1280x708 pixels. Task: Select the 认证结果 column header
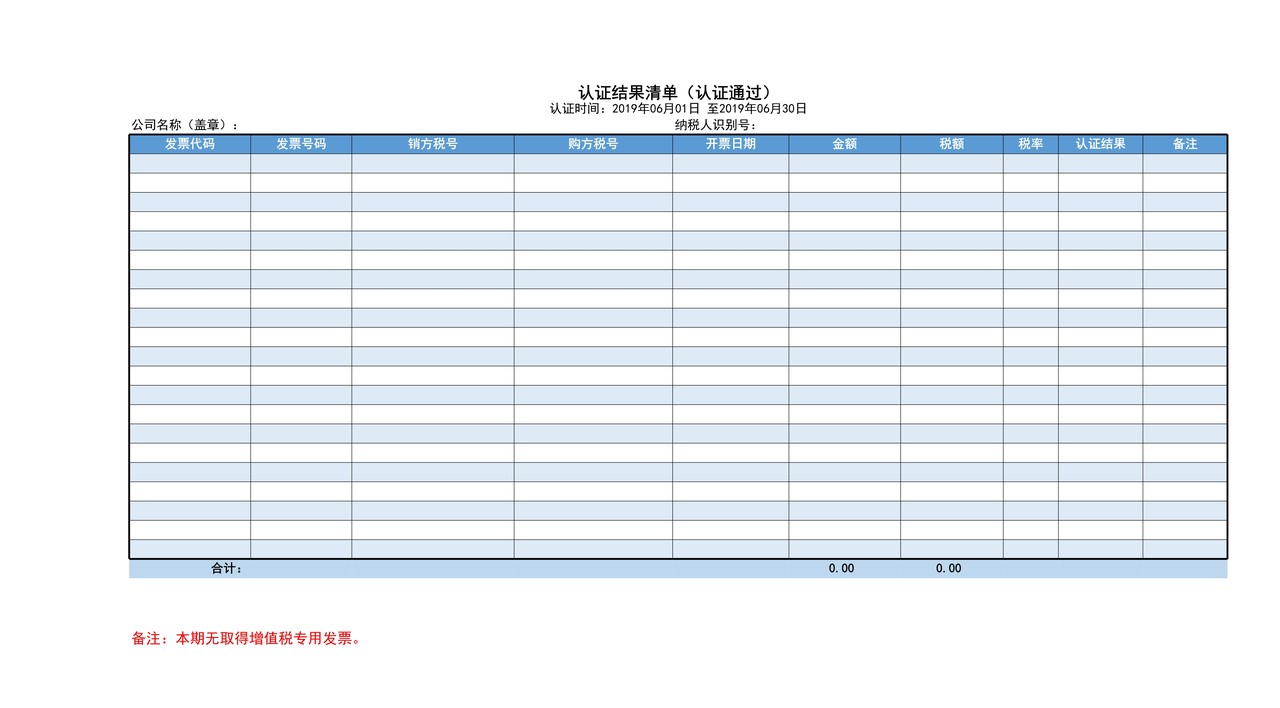click(x=1100, y=144)
